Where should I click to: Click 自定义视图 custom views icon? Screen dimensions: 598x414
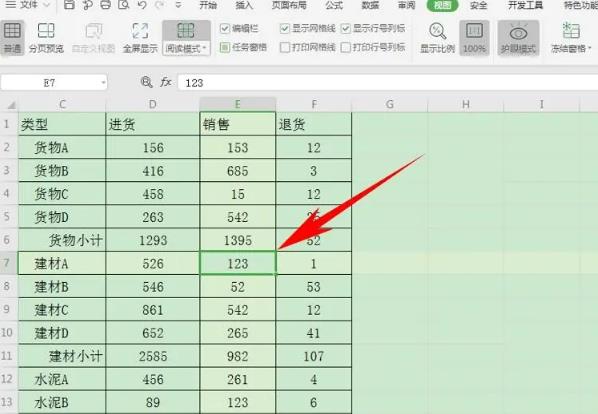(x=93, y=38)
